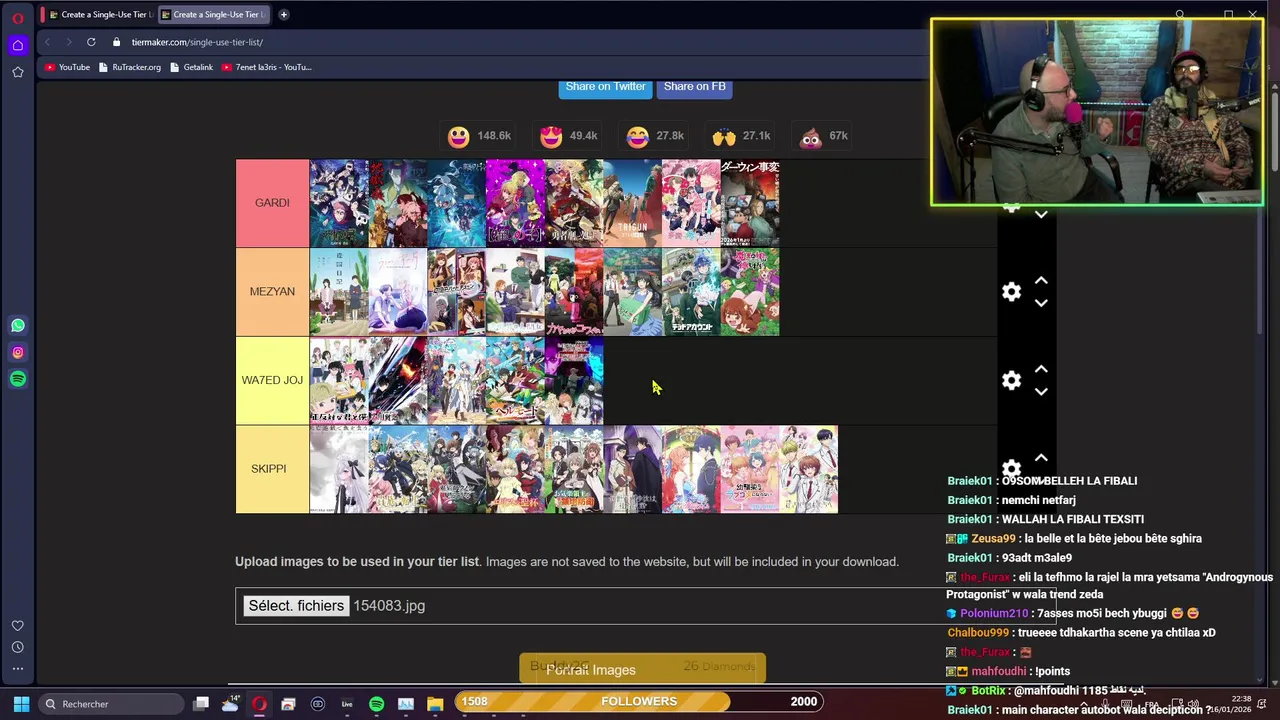Screen dimensions: 1280x720
Task: Open YouTube bookmark
Action: coord(68,67)
